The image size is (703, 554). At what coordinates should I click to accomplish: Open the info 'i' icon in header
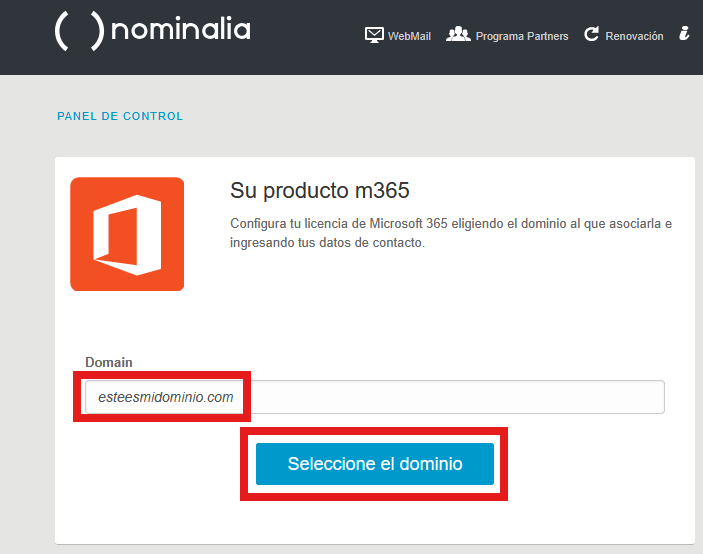(x=684, y=34)
